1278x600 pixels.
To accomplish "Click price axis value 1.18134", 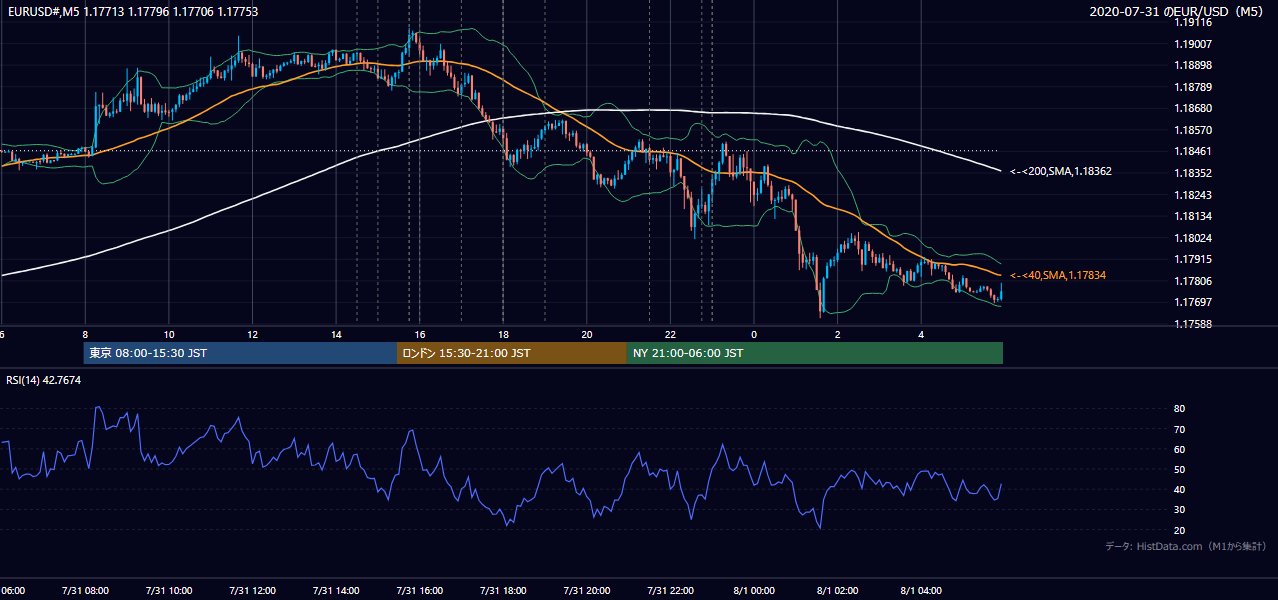I will [x=1192, y=216].
